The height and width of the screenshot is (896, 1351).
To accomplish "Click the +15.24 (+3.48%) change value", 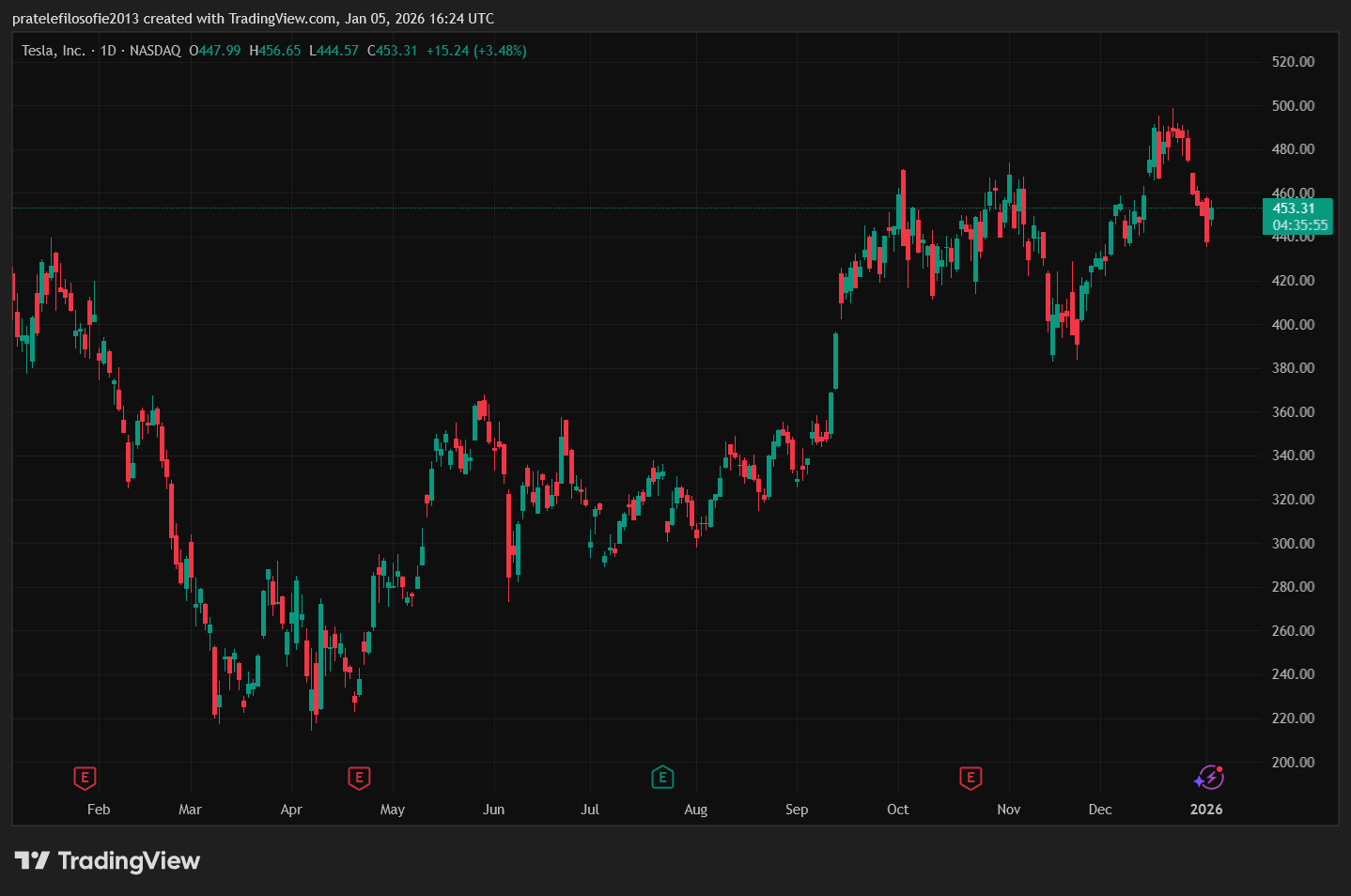I will pyautogui.click(x=476, y=51).
